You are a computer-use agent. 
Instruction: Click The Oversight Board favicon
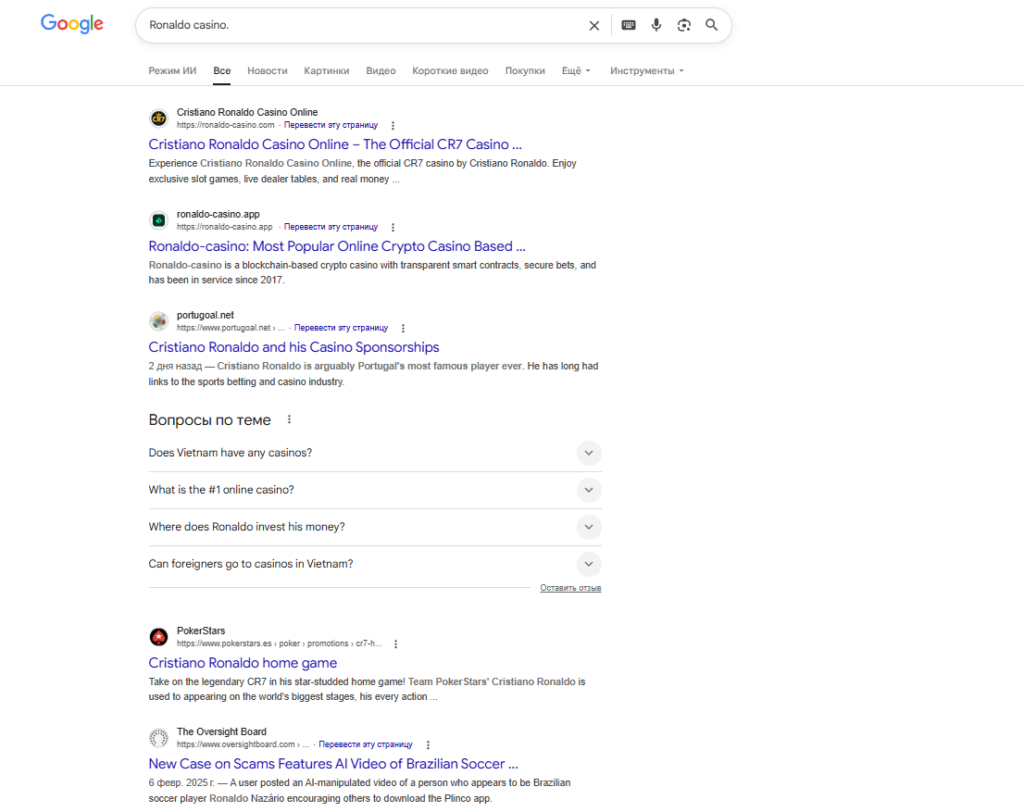coord(159,738)
